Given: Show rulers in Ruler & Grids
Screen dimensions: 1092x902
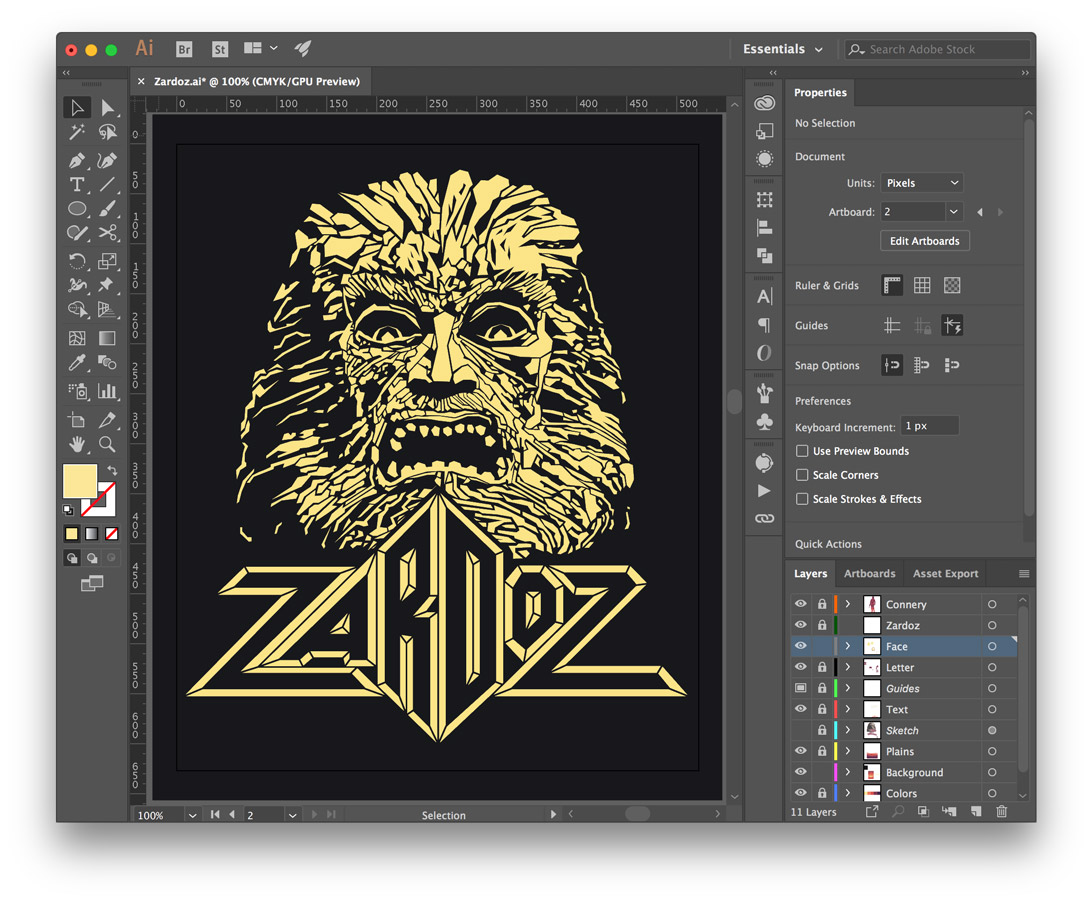Looking at the screenshot, I should tap(892, 286).
